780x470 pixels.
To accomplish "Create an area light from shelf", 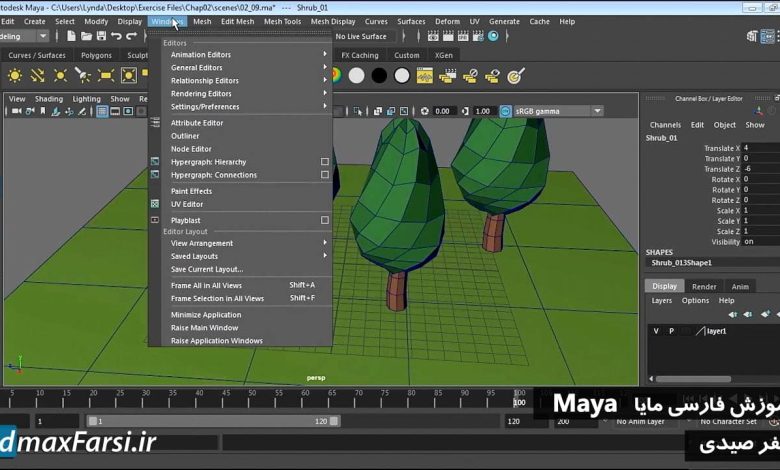I will [x=105, y=76].
